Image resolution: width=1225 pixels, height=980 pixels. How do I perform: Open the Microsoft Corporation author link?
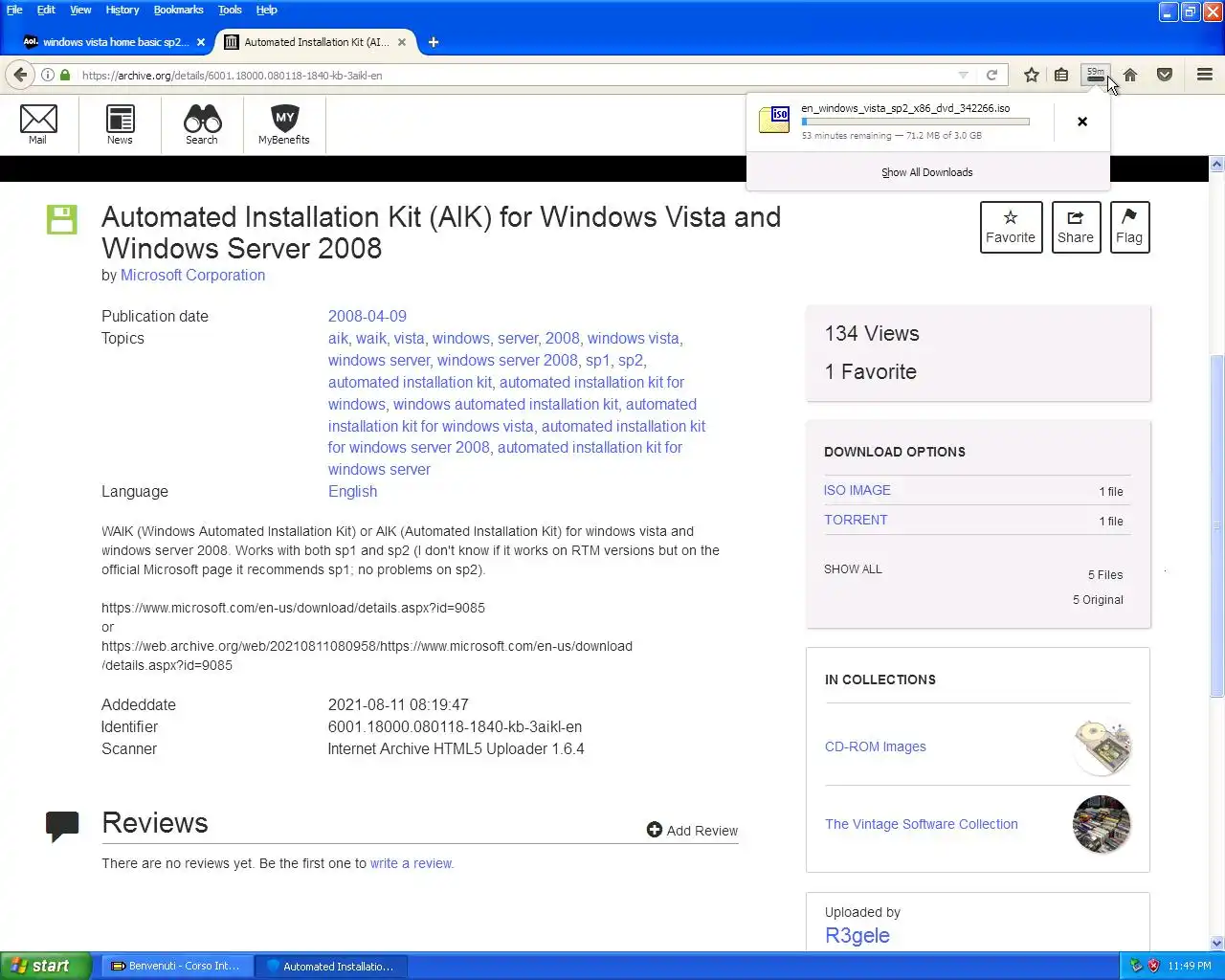(192, 276)
